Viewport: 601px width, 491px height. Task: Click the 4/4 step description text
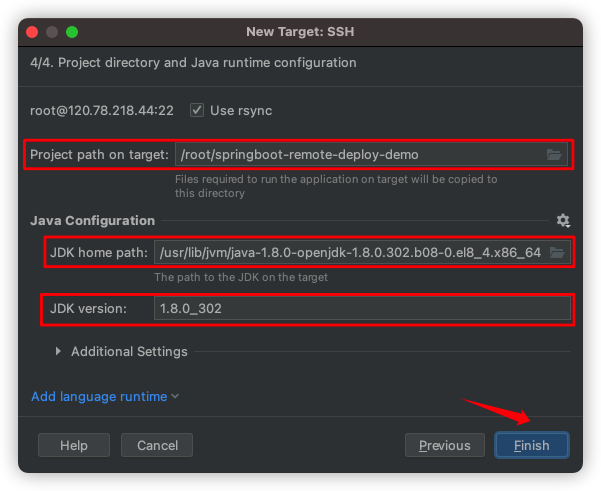pos(193,63)
